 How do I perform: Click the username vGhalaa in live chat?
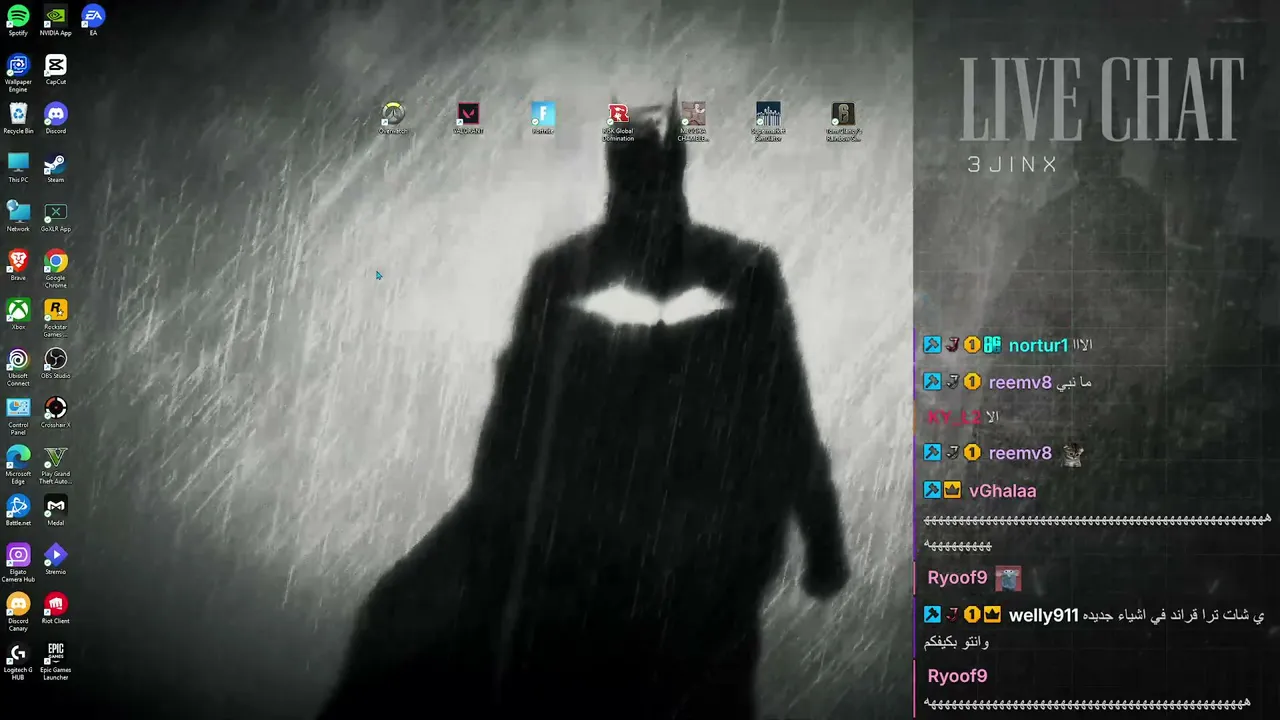tap(1002, 491)
